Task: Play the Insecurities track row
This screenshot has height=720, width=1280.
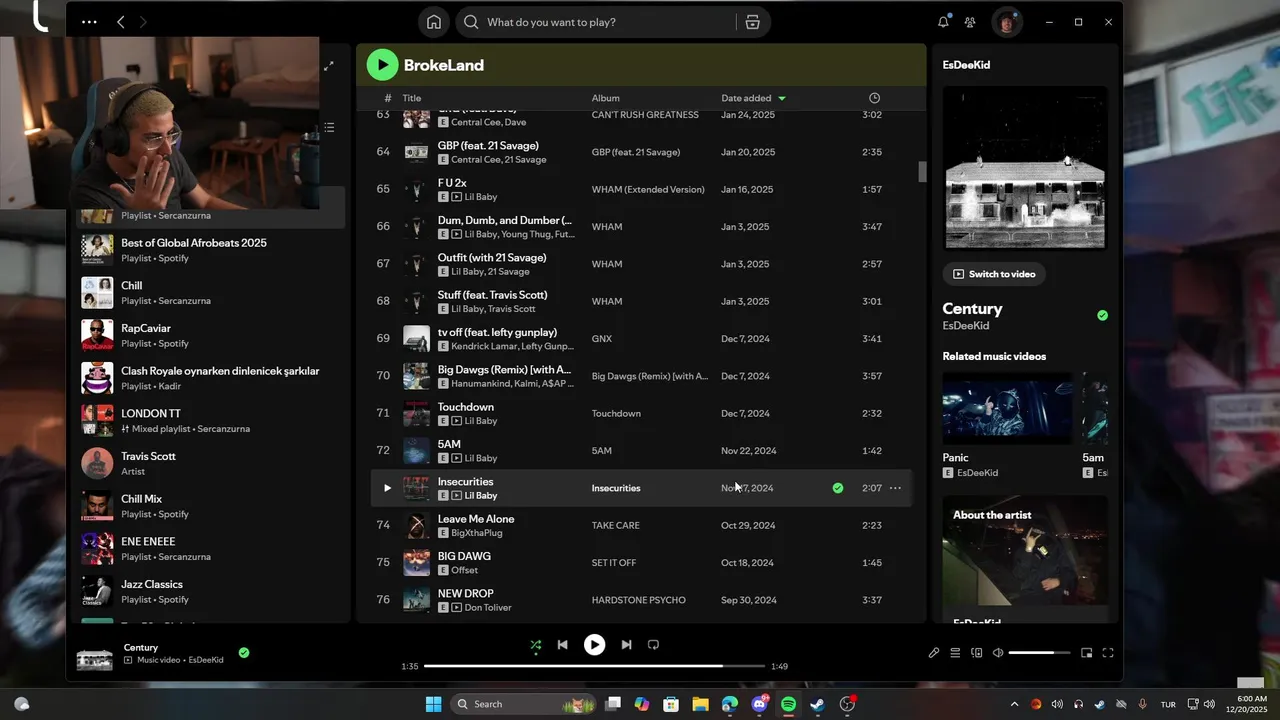Action: click(x=387, y=488)
